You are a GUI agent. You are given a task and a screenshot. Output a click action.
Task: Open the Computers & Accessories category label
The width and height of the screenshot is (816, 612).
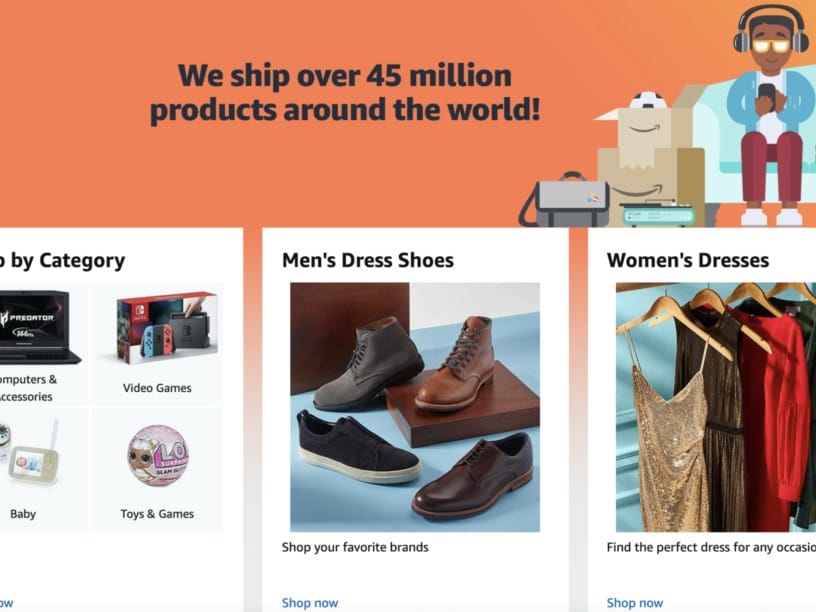tap(28, 388)
